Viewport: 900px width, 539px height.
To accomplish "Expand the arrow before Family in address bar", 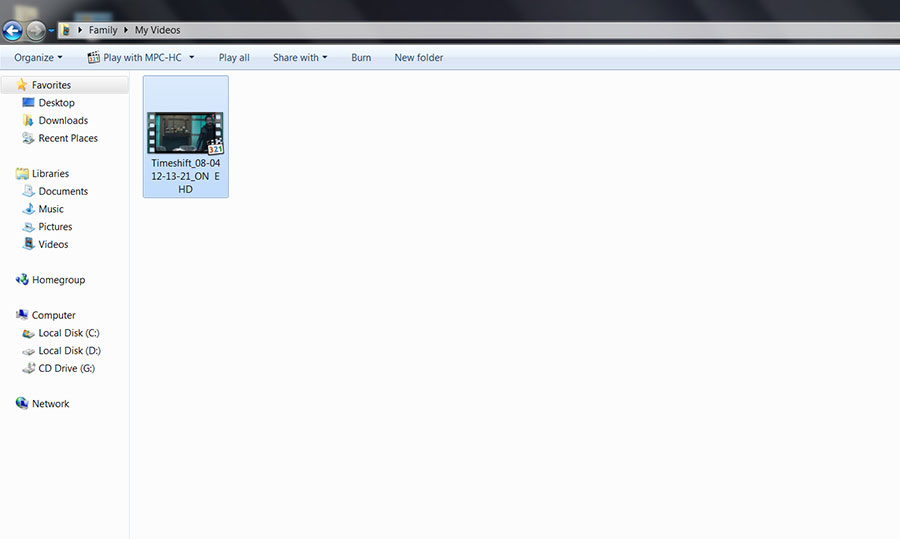I will tap(80, 30).
